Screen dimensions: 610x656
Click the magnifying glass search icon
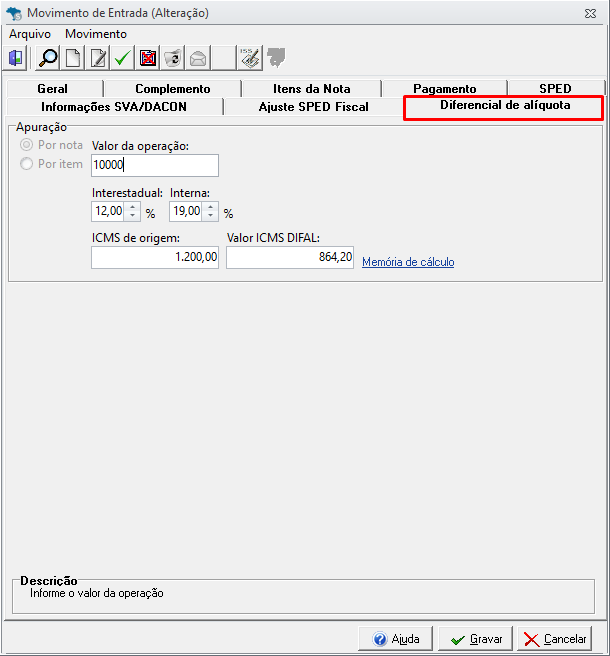click(48, 58)
